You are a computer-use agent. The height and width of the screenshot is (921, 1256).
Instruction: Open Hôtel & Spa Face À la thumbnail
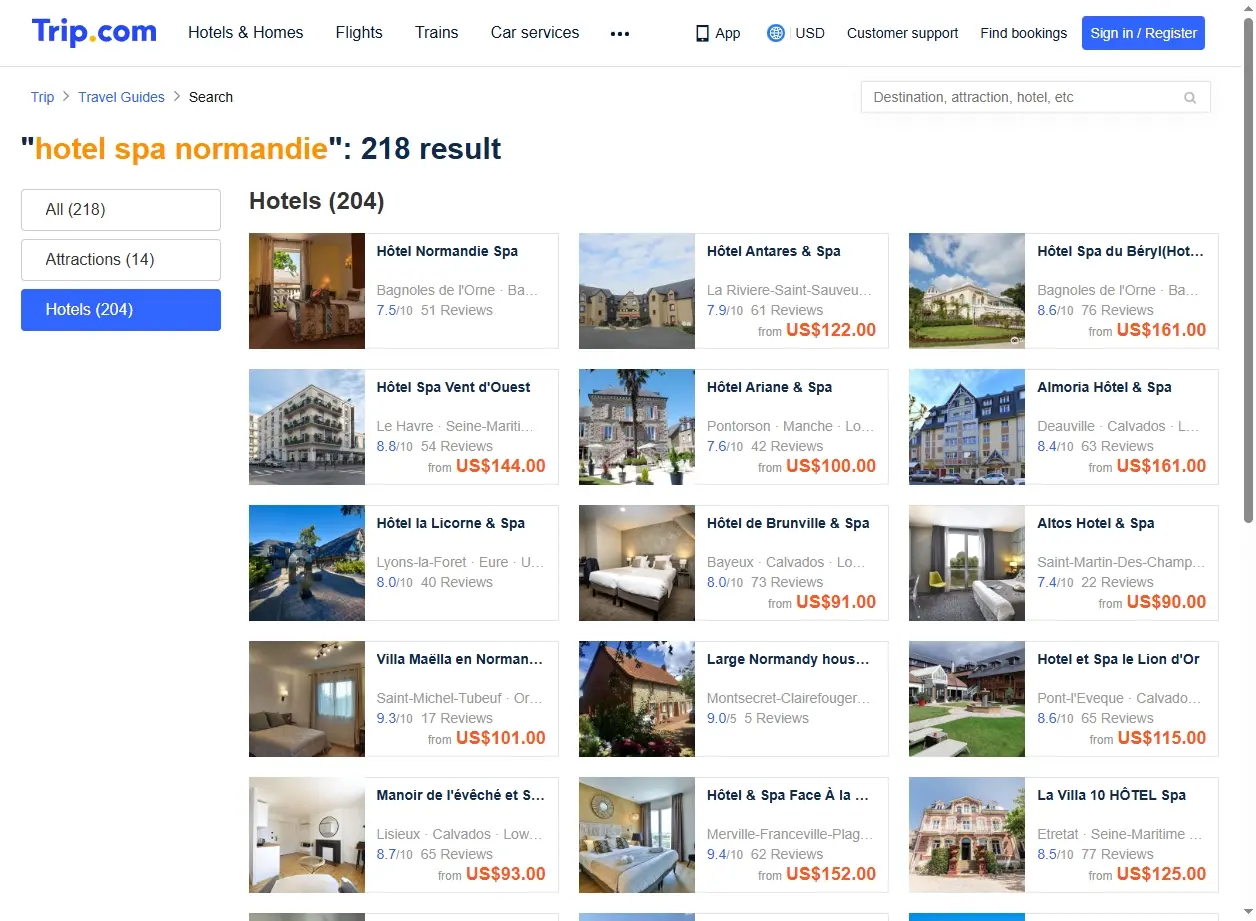[637, 835]
